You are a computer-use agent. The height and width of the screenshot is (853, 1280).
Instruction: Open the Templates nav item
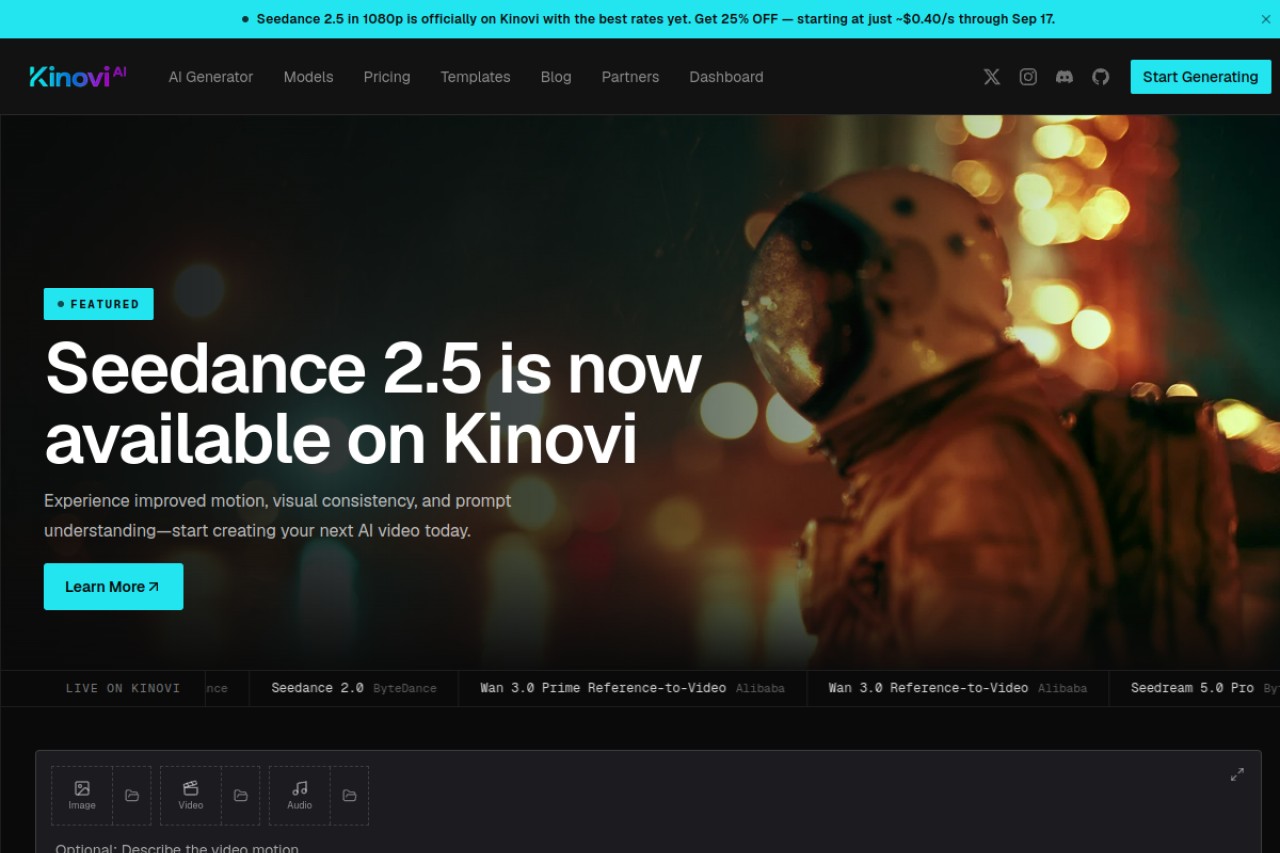(x=475, y=77)
